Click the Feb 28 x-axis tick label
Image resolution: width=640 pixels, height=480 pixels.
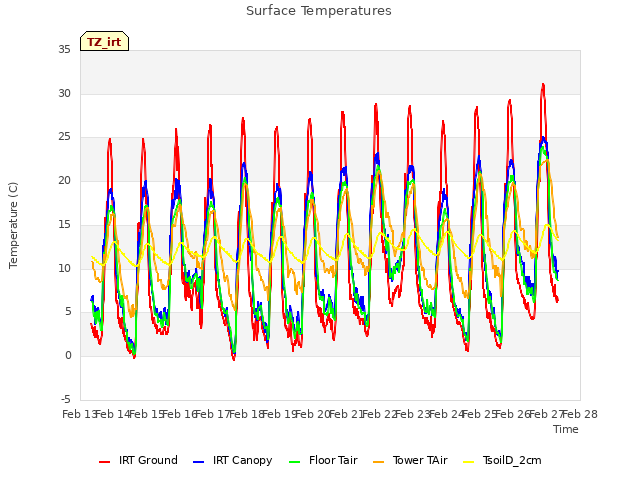coord(580,414)
